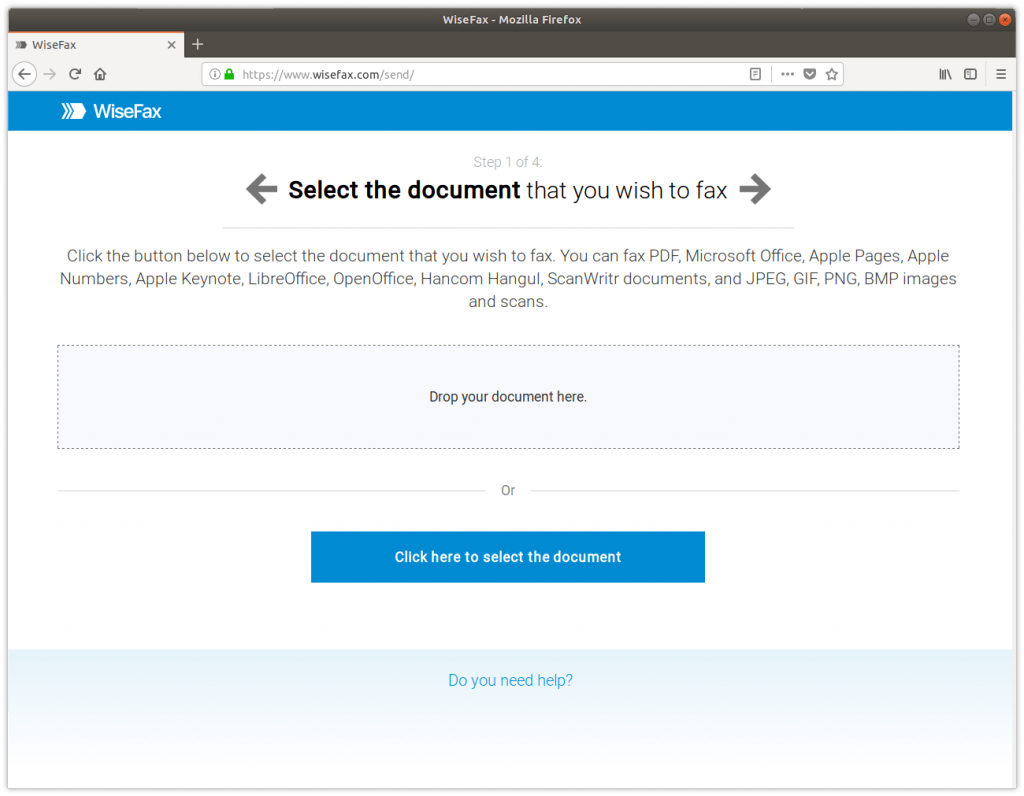Maximize the Firefox window
The height and width of the screenshot is (796, 1024).
pyautogui.click(x=989, y=20)
